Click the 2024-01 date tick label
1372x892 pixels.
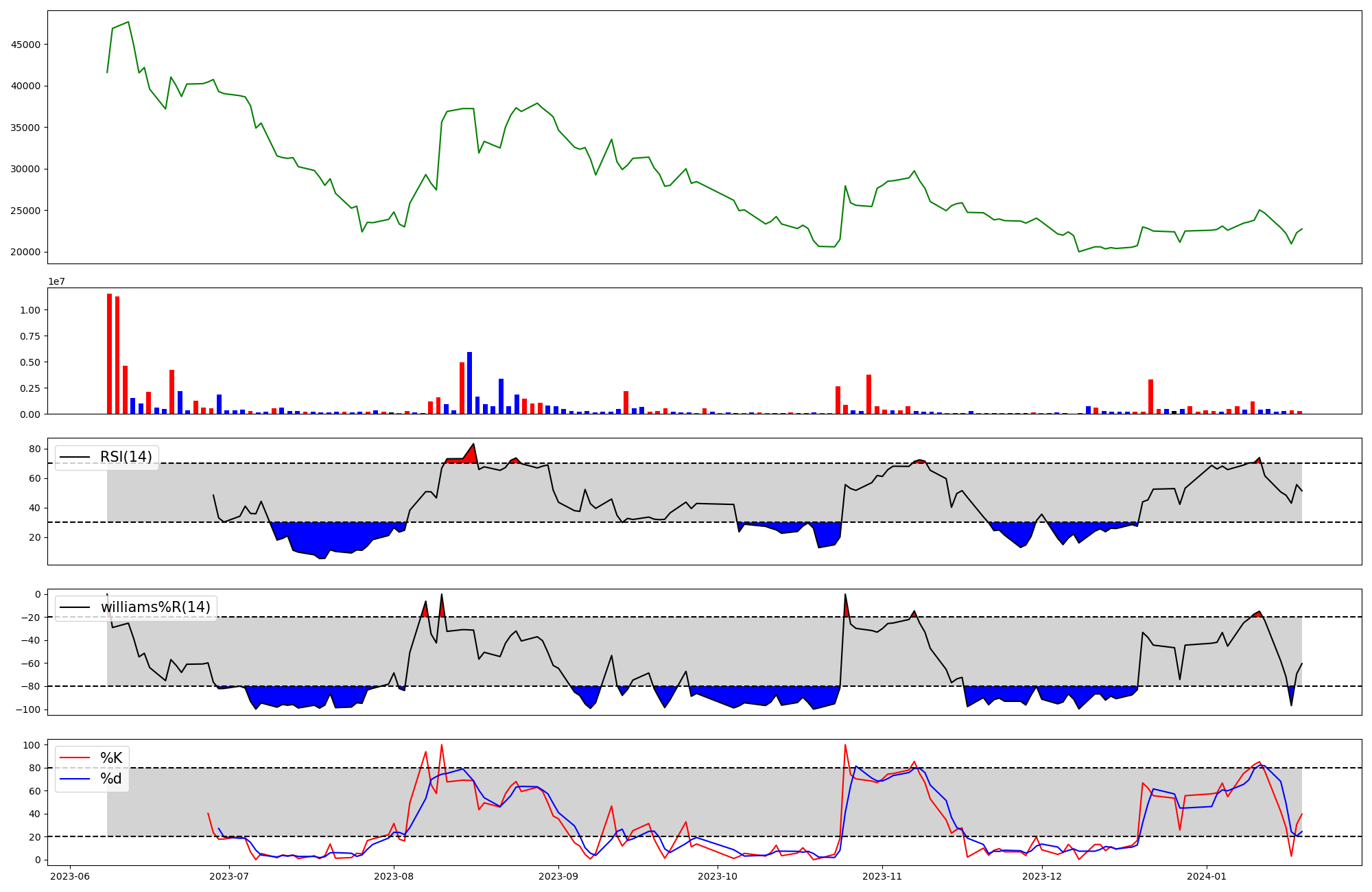1206,876
